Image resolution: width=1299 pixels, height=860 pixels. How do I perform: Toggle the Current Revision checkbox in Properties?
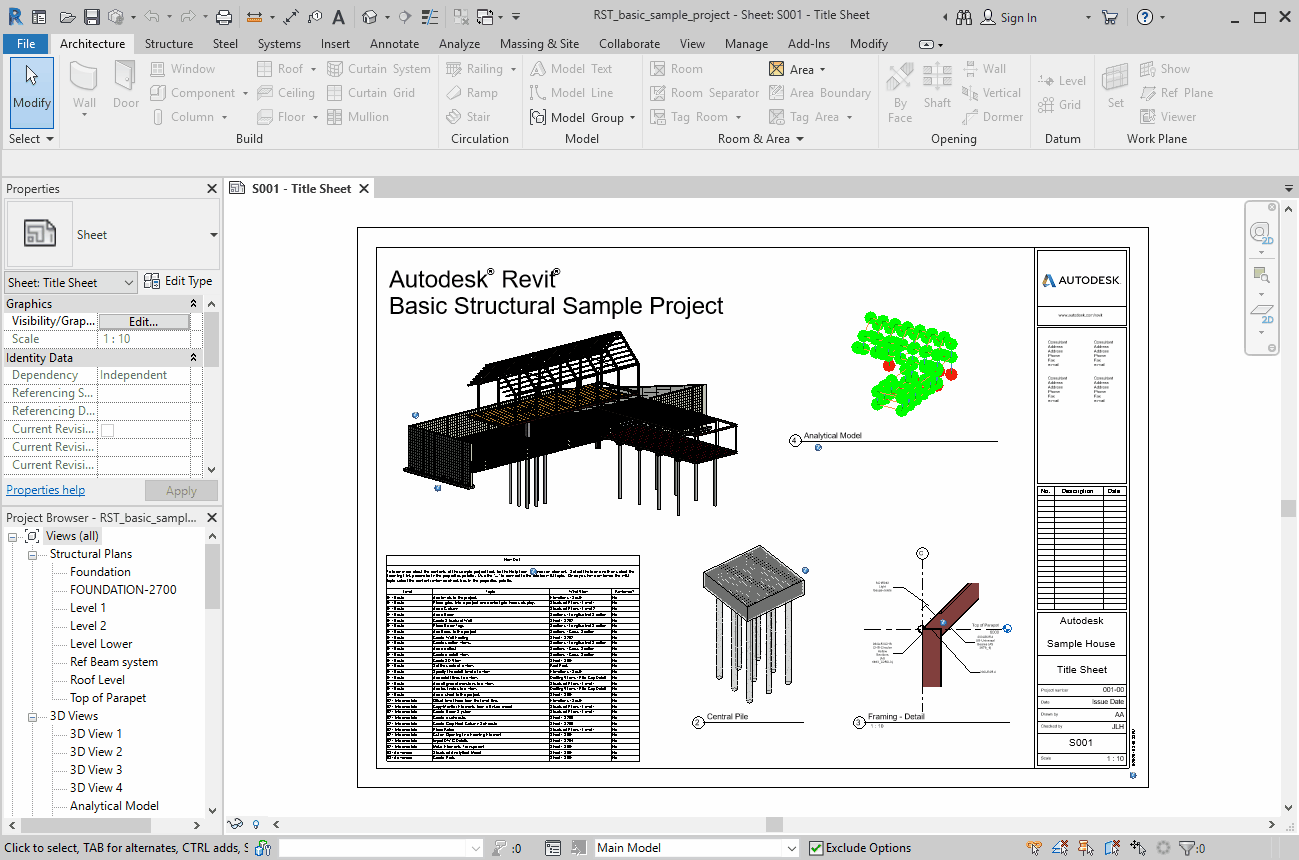pos(107,429)
